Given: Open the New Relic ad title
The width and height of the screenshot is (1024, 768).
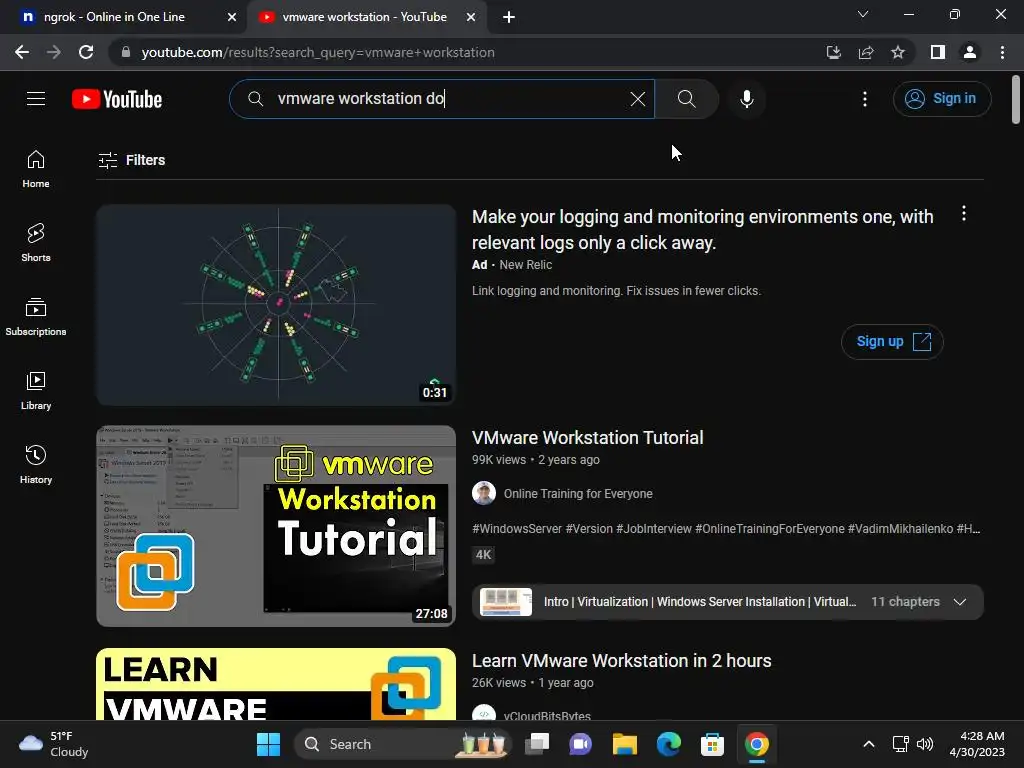Looking at the screenshot, I should pos(702,230).
